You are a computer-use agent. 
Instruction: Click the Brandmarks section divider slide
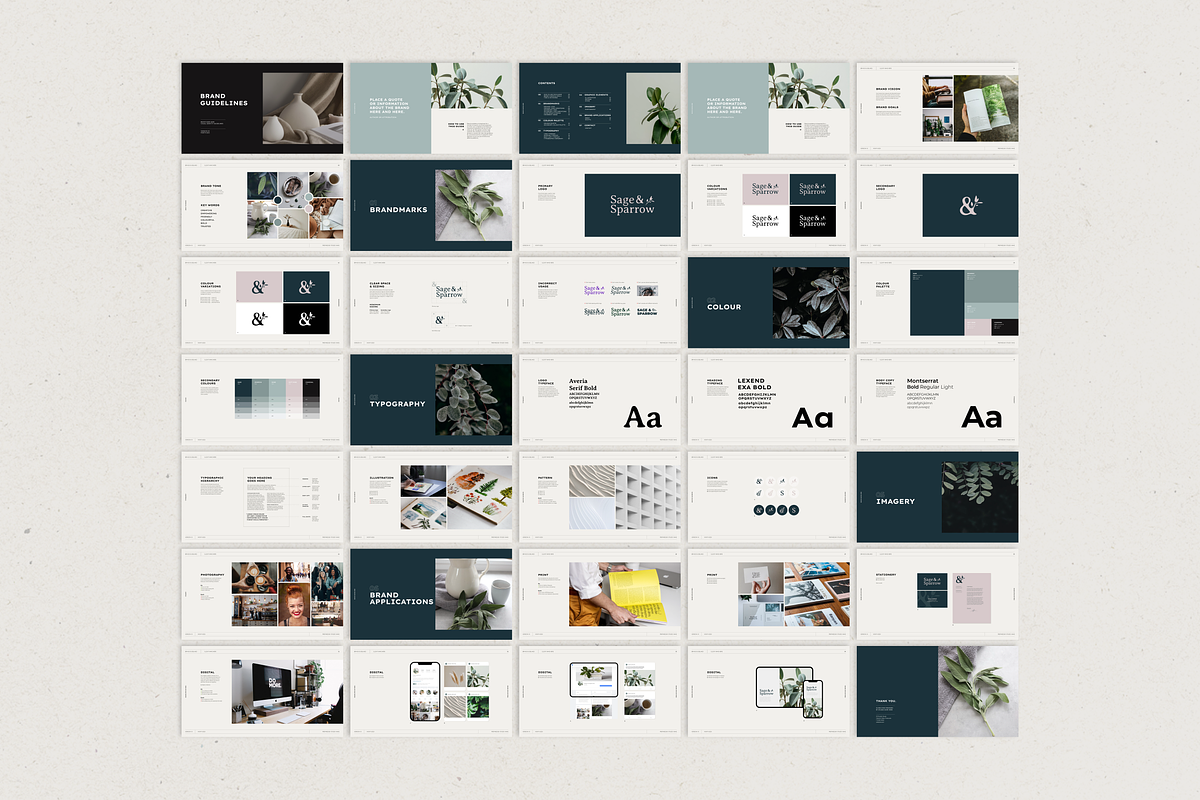tap(430, 205)
